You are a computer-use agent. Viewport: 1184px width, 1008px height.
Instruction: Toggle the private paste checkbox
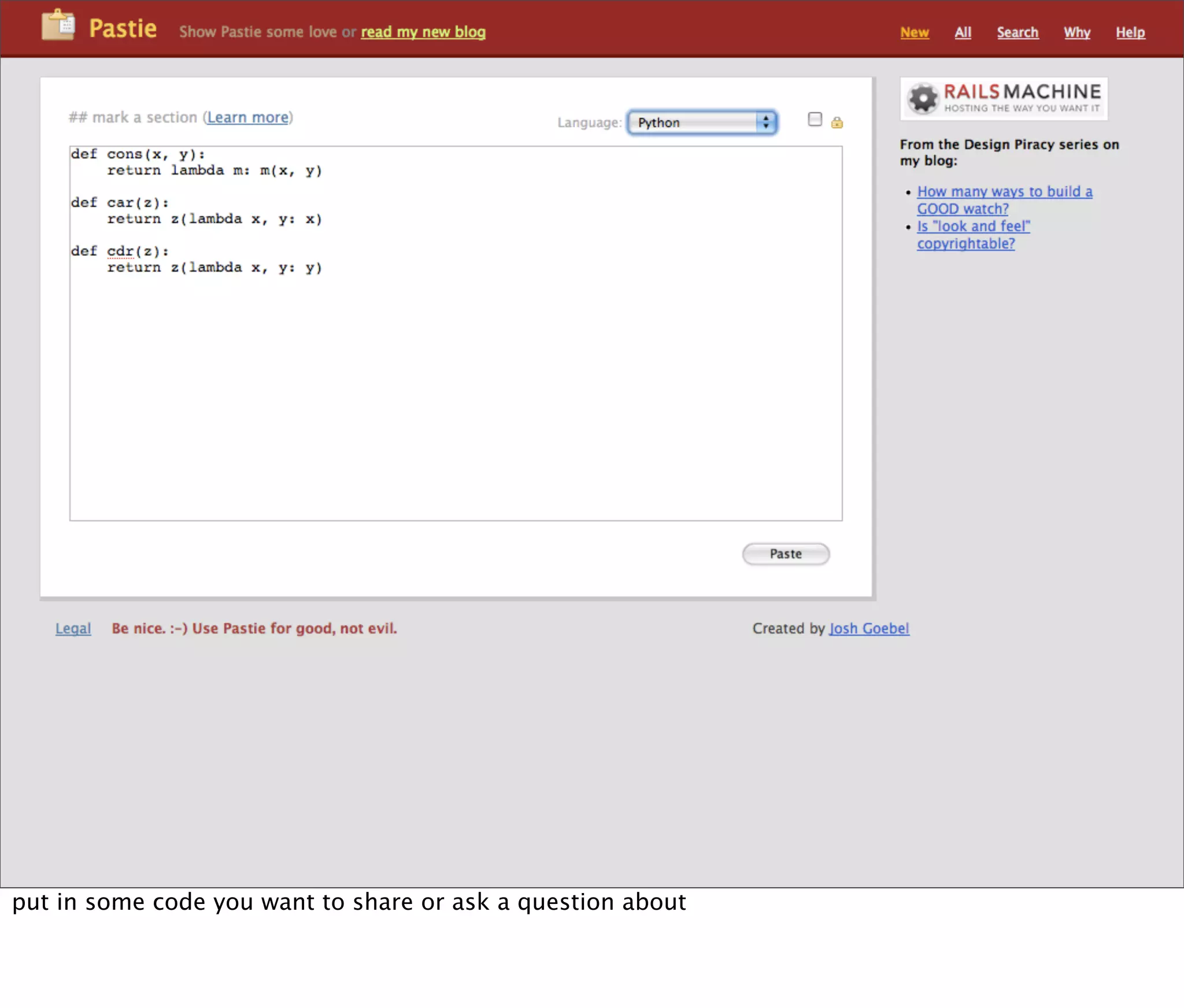(x=815, y=120)
